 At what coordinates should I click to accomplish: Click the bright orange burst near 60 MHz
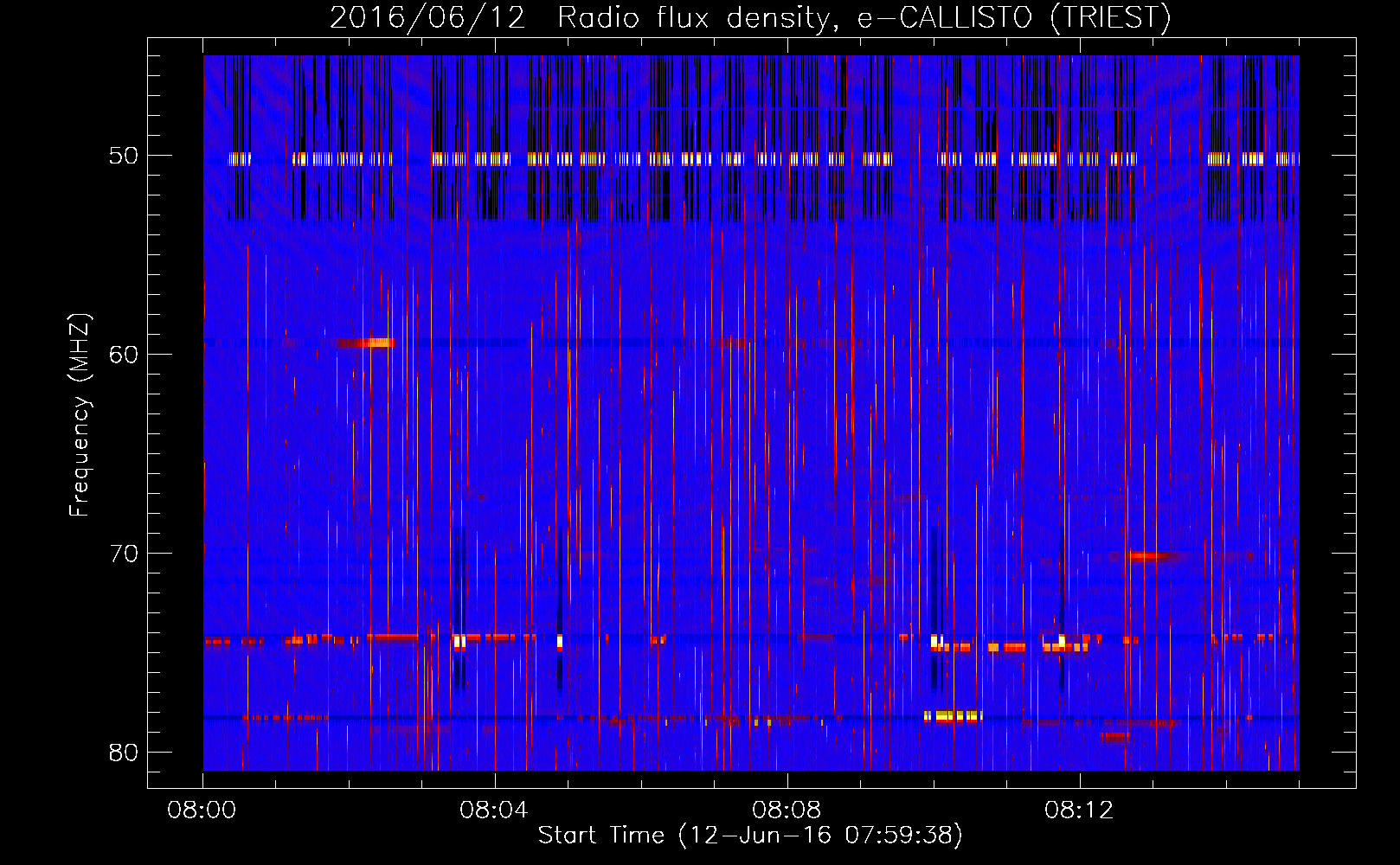point(366,343)
